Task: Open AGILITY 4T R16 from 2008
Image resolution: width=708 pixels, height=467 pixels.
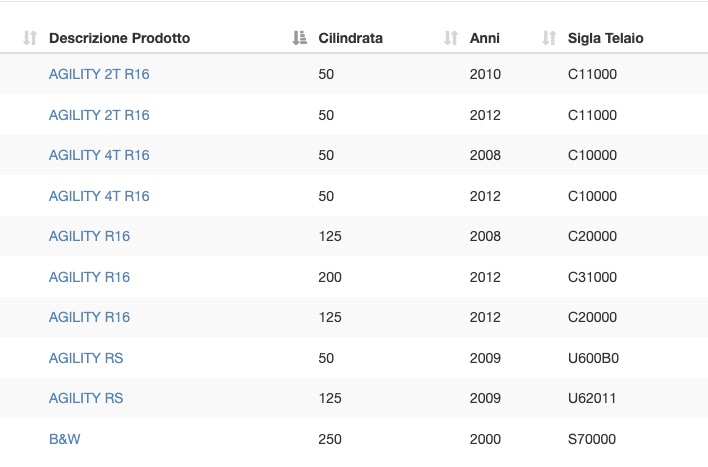Action: (x=99, y=155)
